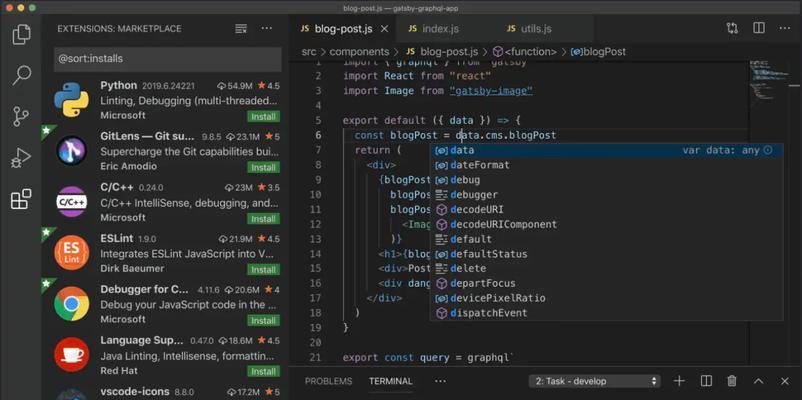Install the ESLint extension
Screen dimensions: 802x400
coord(263,270)
